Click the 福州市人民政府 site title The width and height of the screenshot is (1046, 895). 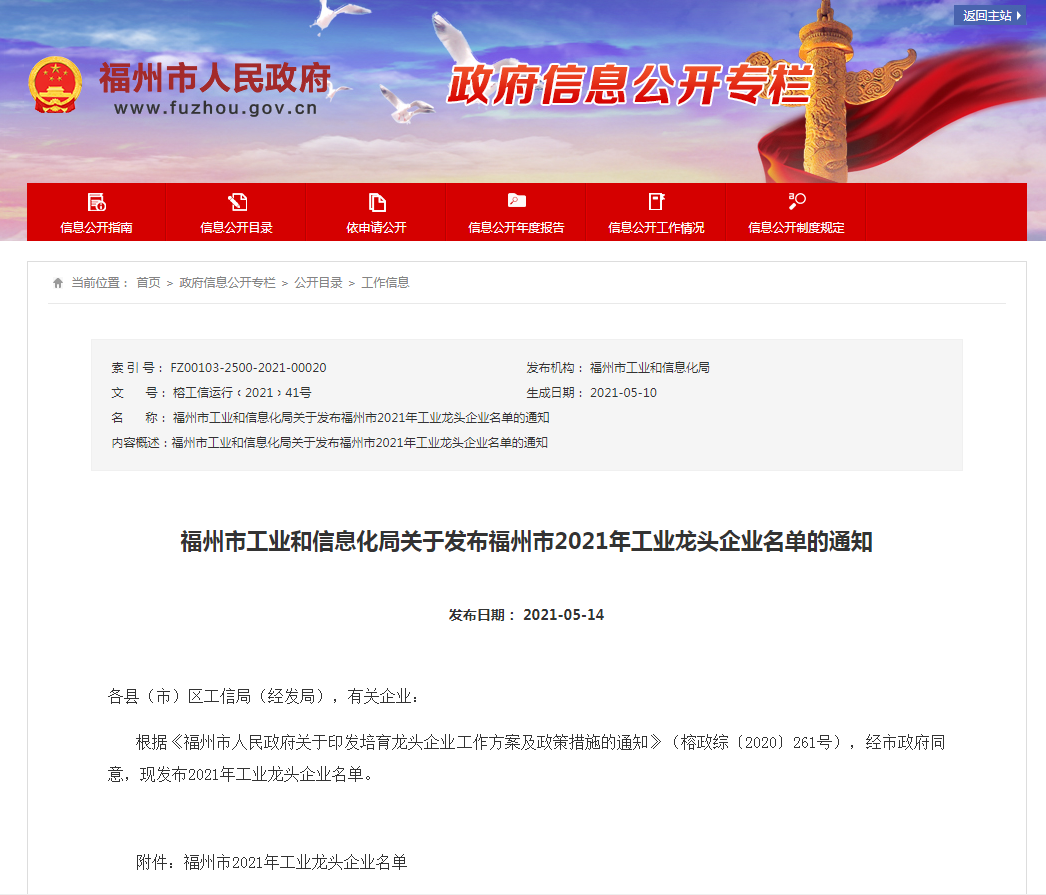tap(214, 78)
